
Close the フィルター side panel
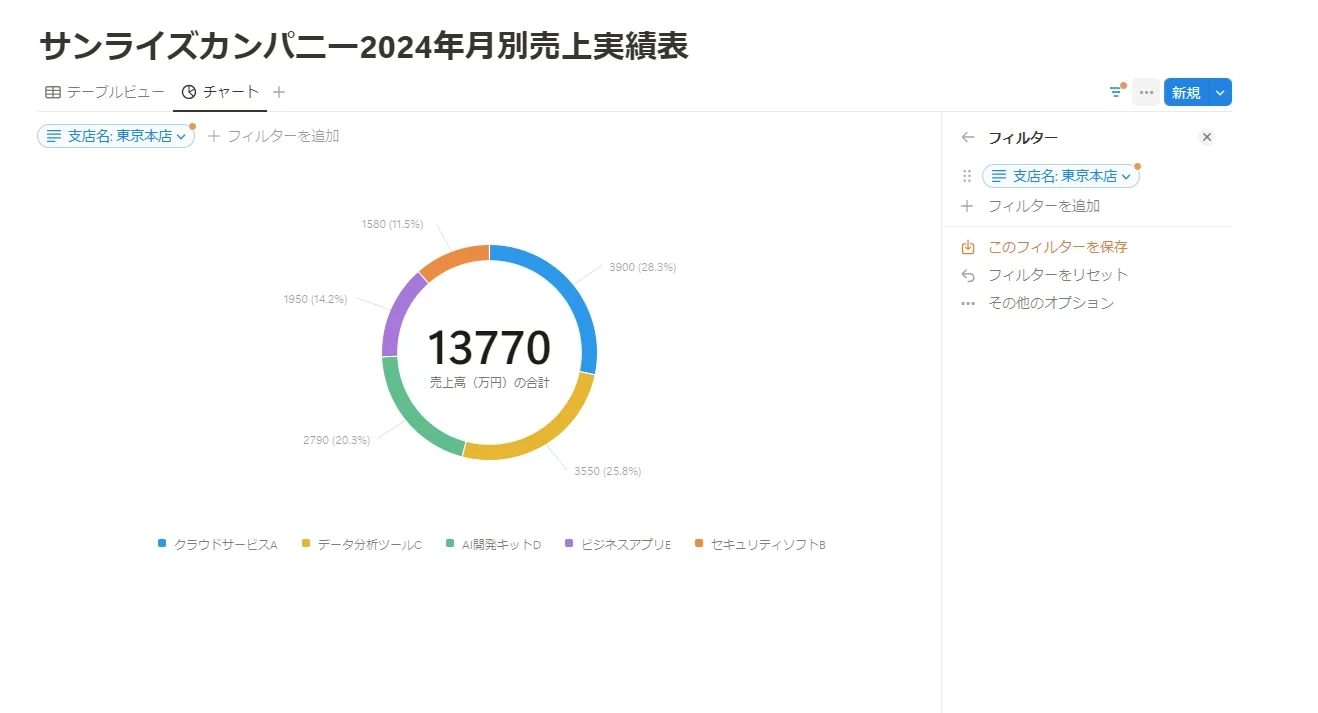(1207, 137)
